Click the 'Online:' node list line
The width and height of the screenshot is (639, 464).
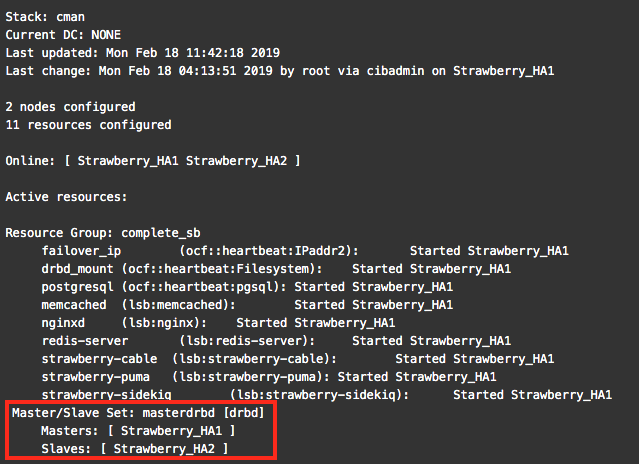pos(153,161)
